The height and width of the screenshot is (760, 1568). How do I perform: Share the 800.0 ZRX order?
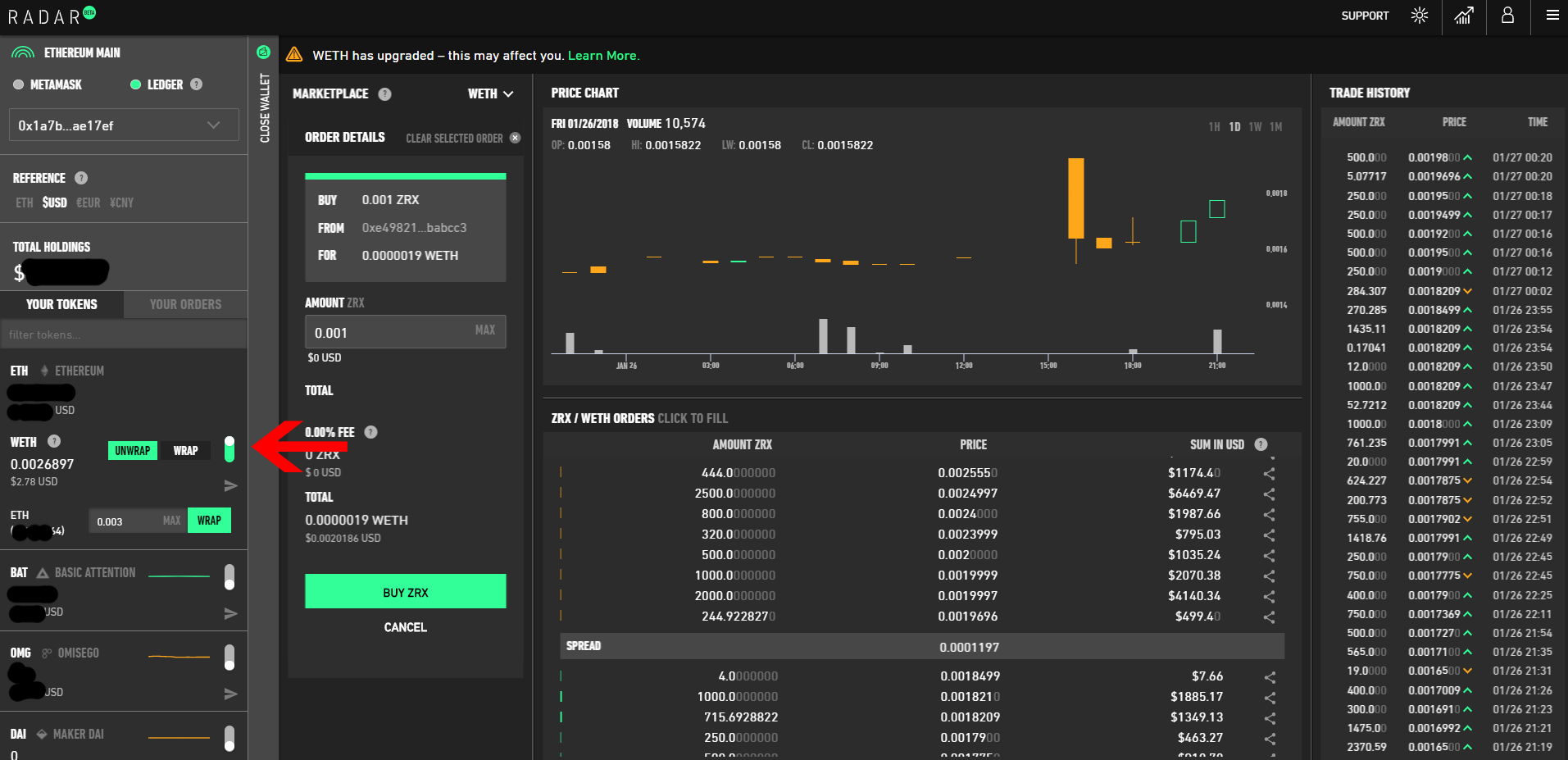(1269, 514)
